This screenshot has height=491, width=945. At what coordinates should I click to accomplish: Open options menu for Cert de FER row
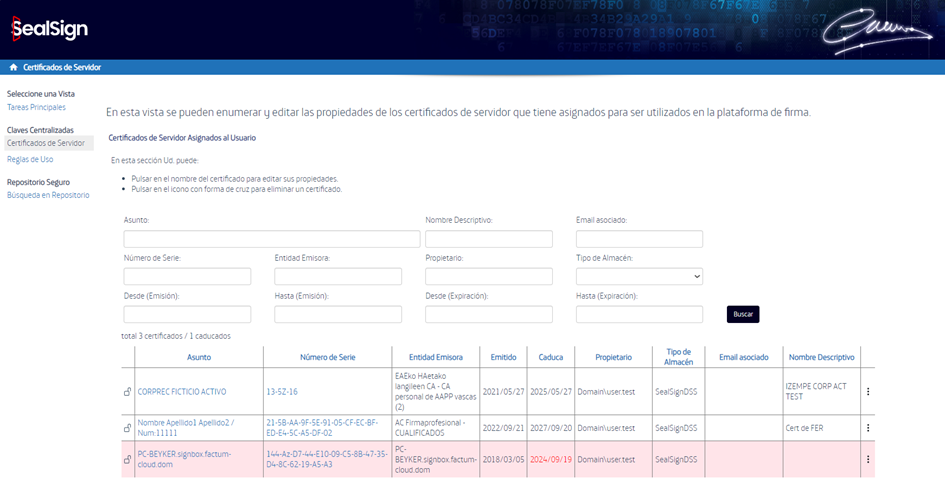pos(868,428)
